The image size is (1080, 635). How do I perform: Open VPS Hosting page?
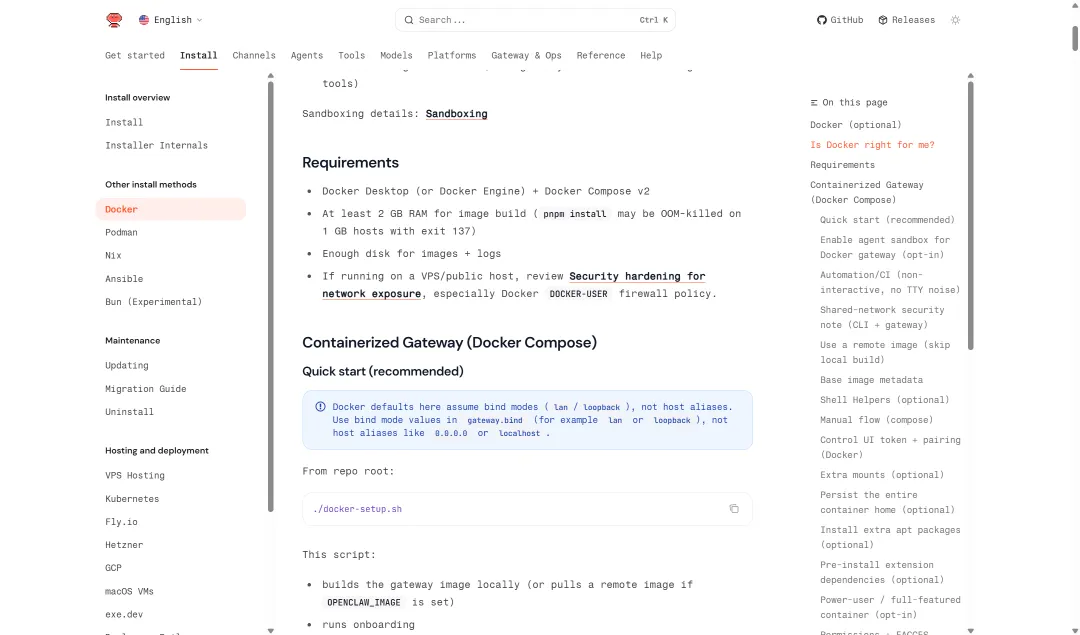coord(135,475)
